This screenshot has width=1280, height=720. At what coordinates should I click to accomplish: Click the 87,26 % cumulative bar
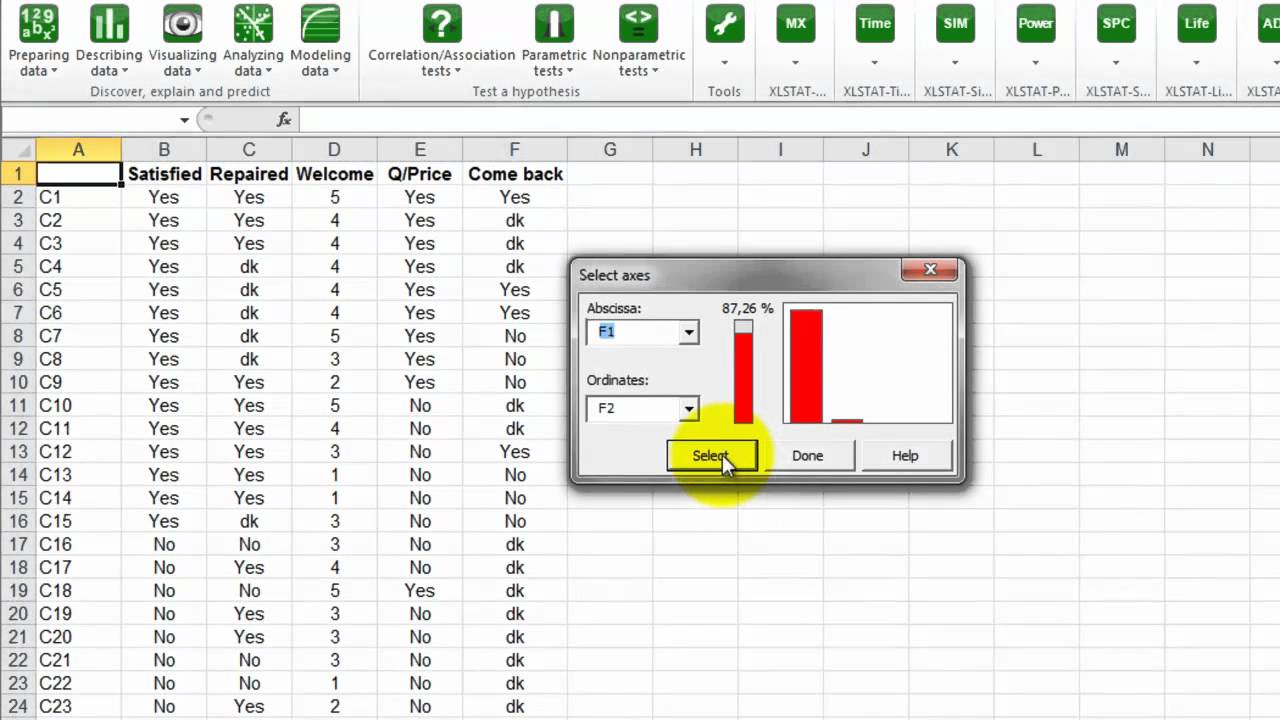(743, 372)
